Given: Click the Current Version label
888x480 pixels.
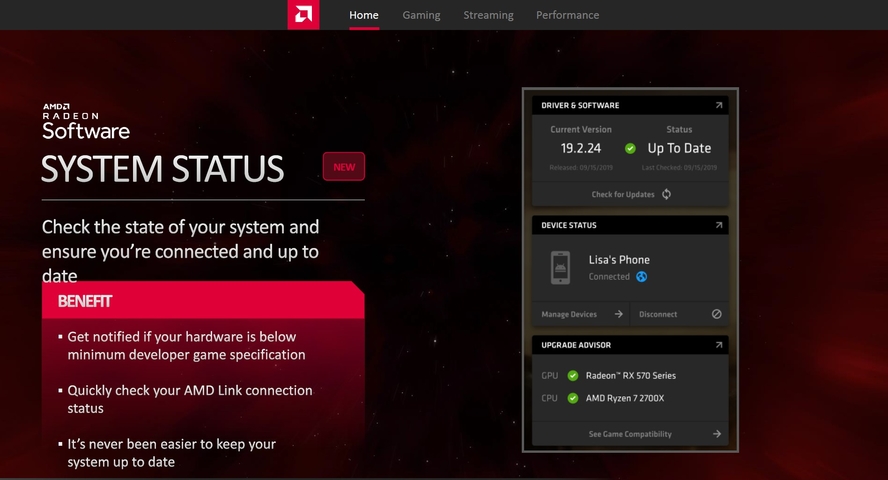Looking at the screenshot, I should (x=581, y=130).
